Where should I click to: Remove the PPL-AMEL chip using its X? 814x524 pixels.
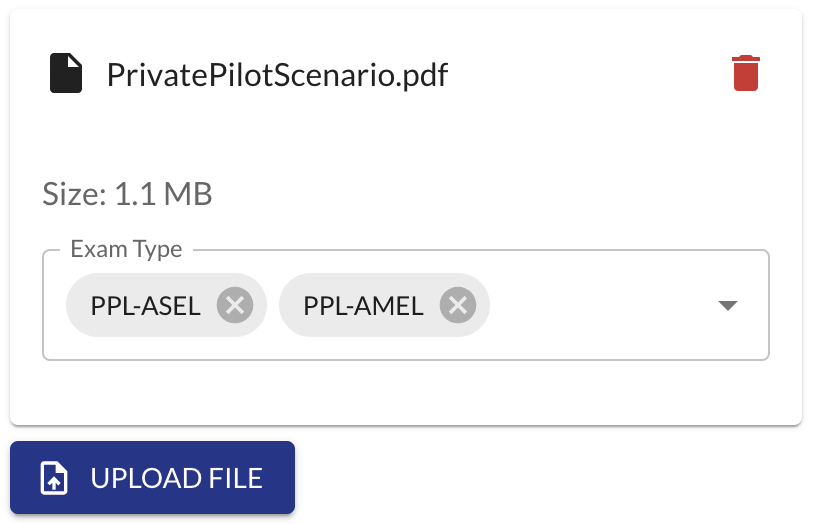pyautogui.click(x=458, y=305)
